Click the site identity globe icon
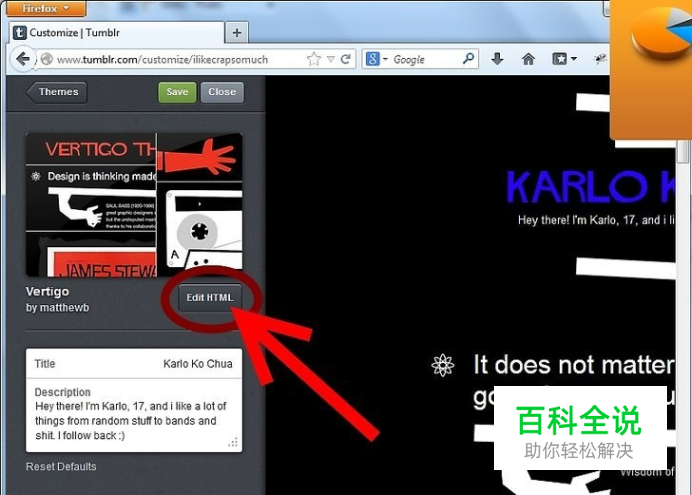 pos(46,59)
